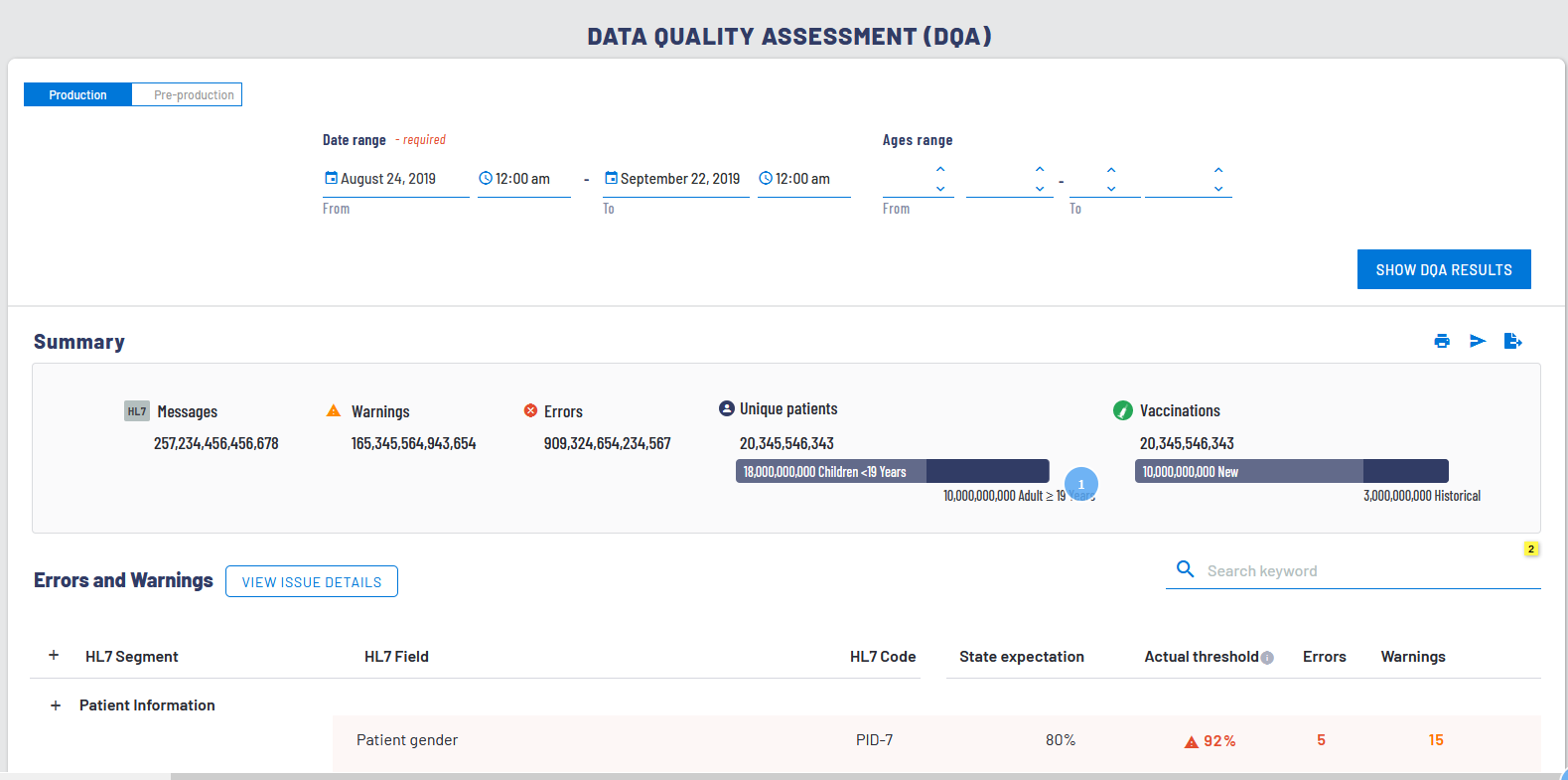Image resolution: width=1568 pixels, height=780 pixels.
Task: Click the calendar icon beside August 24, 2019
Action: tap(331, 179)
